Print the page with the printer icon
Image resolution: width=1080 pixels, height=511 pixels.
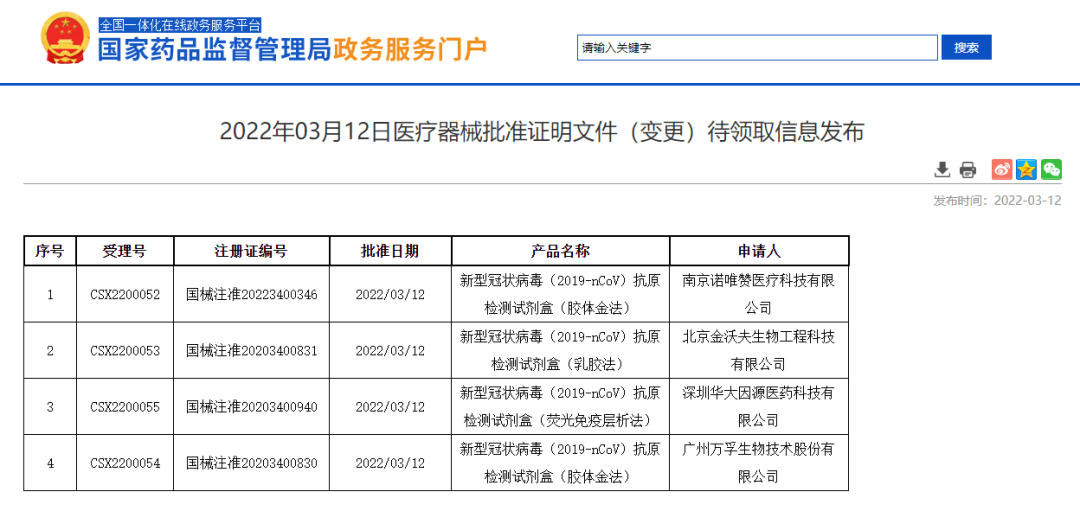click(967, 169)
